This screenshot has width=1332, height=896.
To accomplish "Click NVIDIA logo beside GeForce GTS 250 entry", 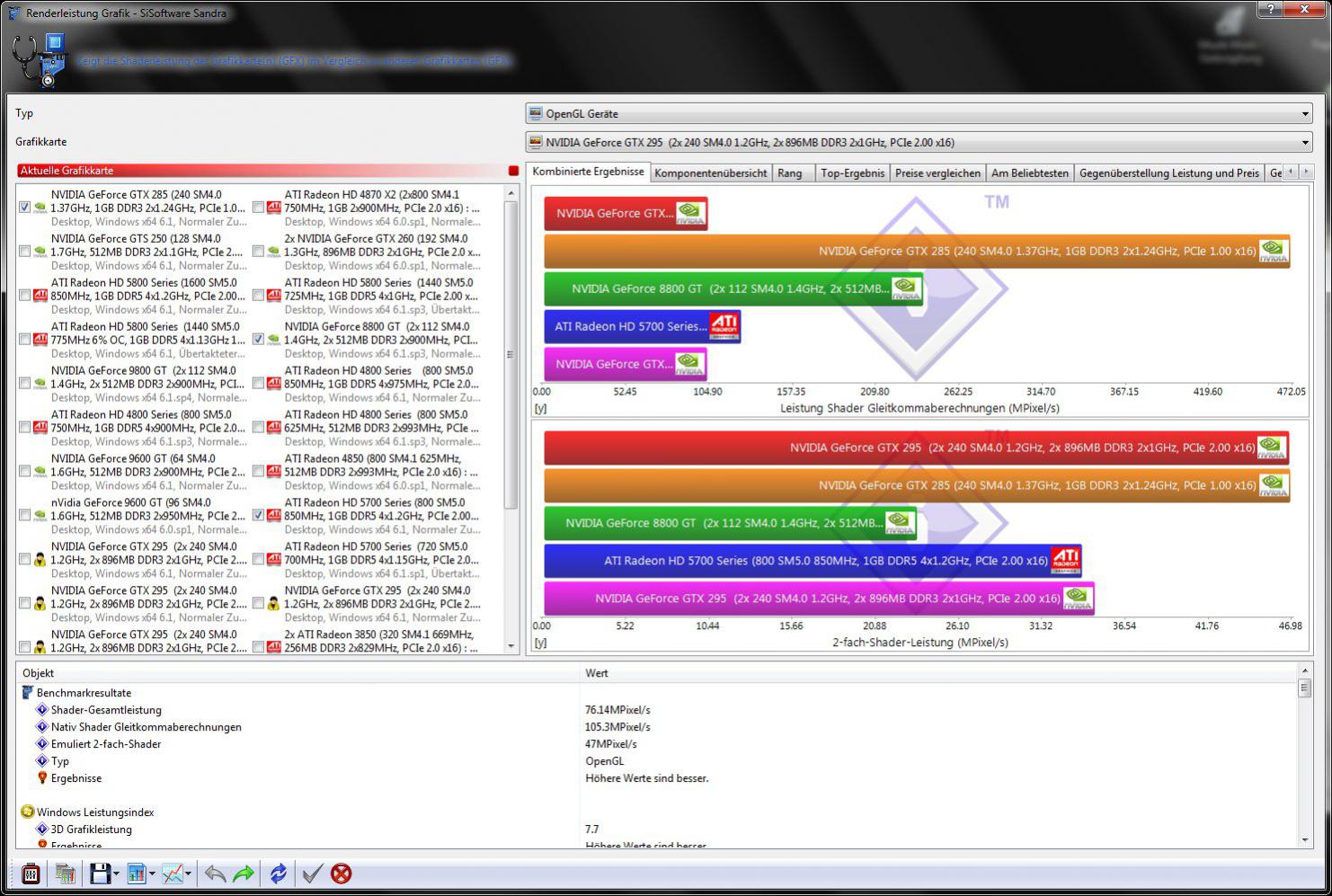I will tap(40, 252).
